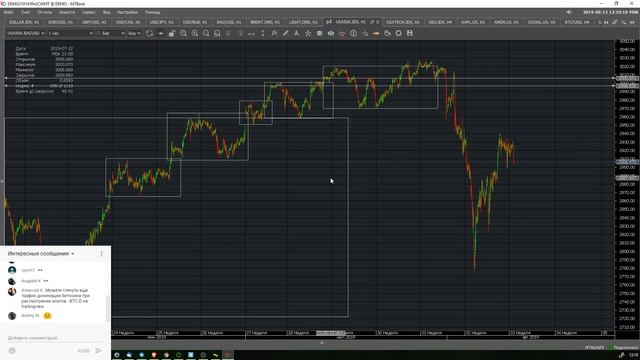Click the second magnifier zoom icon
Image resolution: width=640 pixels, height=360 pixels.
pyautogui.click(x=195, y=33)
